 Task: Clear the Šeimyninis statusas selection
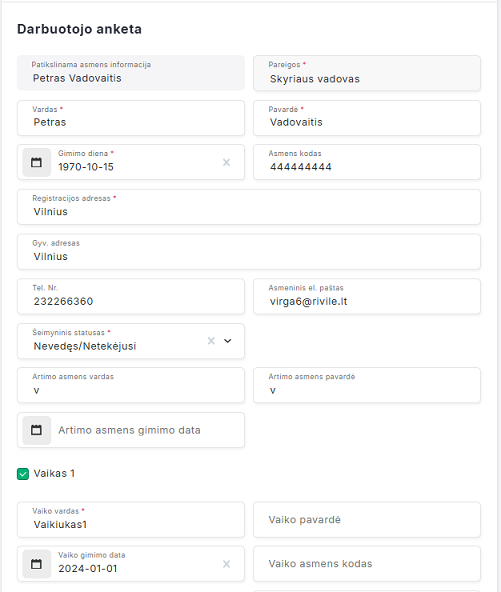(211, 341)
